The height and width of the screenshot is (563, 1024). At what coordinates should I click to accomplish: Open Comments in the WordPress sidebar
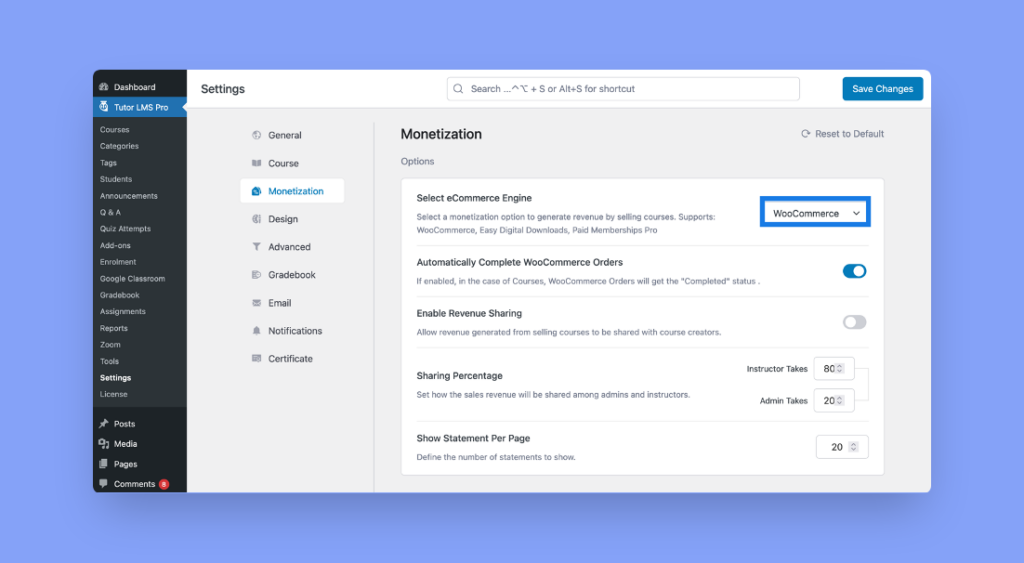pyautogui.click(x=134, y=484)
